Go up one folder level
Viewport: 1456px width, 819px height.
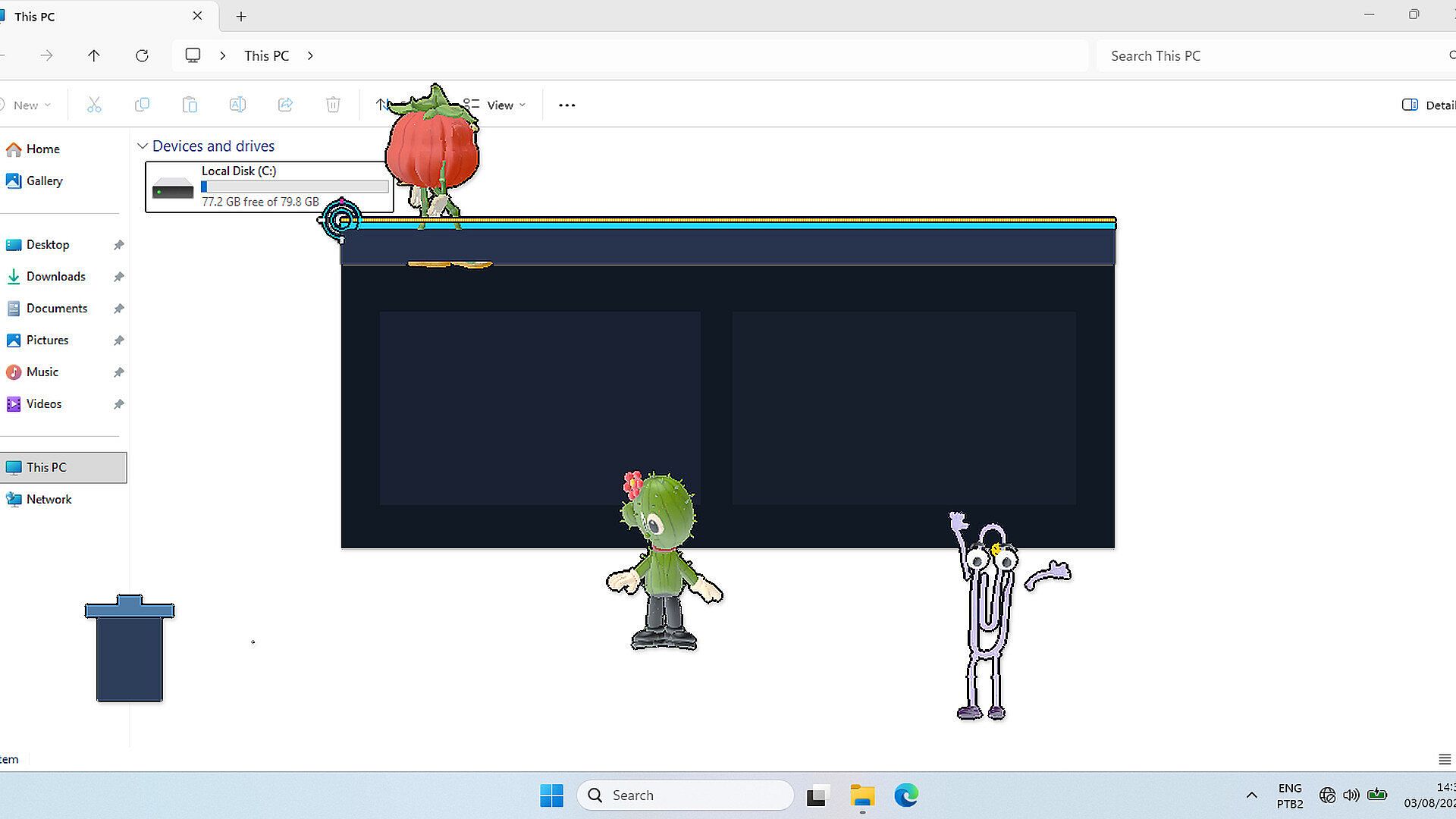[94, 55]
